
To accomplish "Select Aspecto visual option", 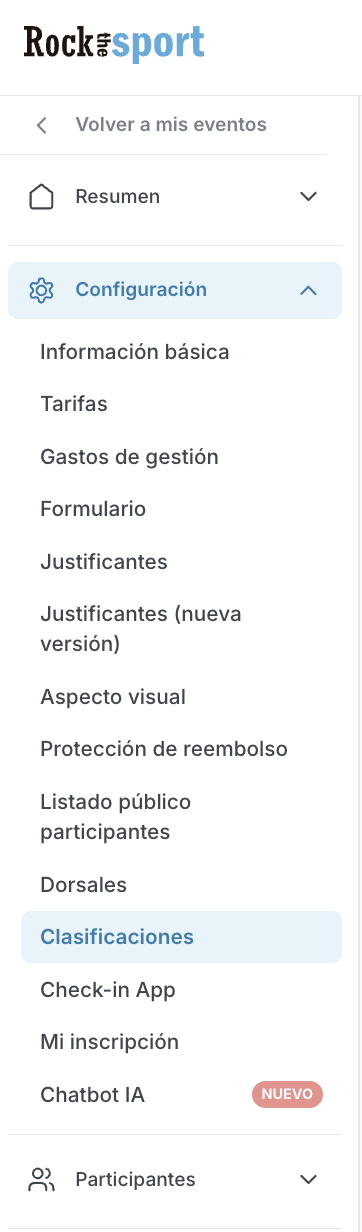I will [x=113, y=697].
